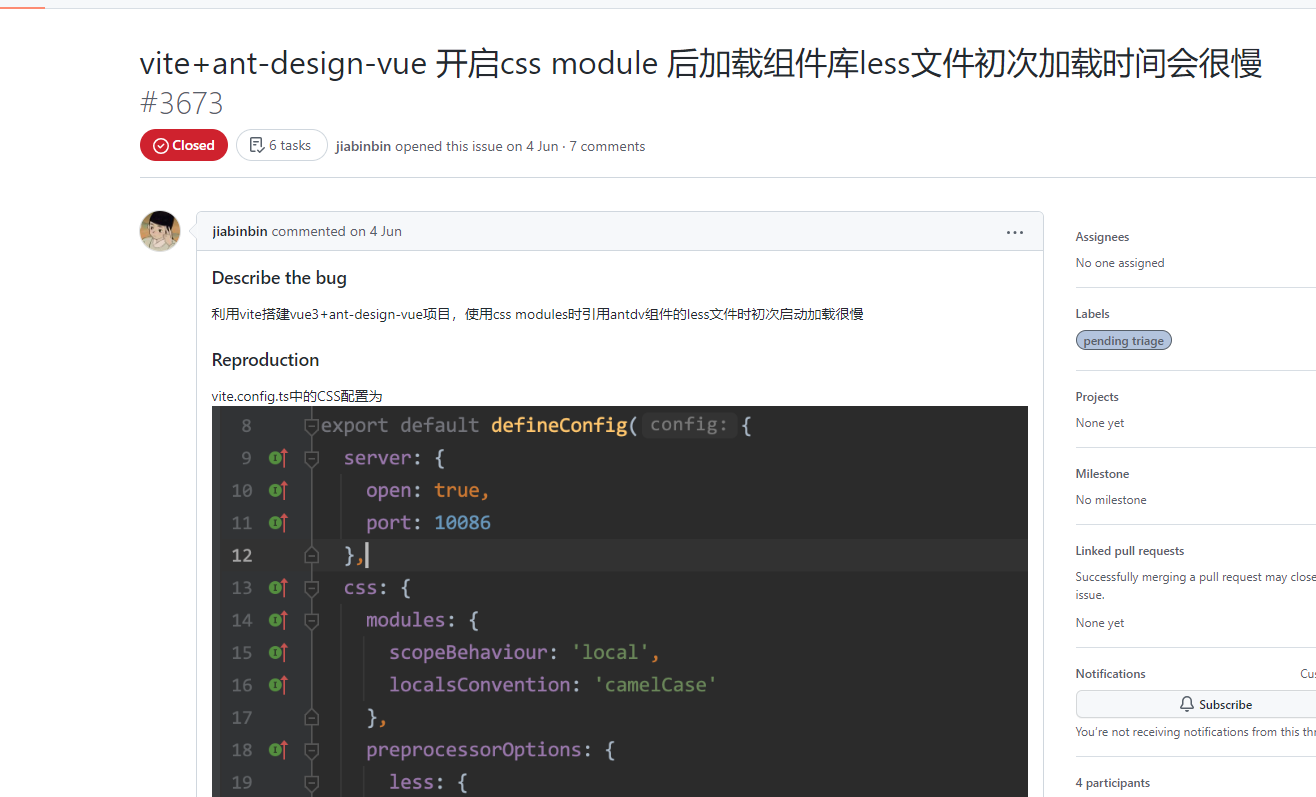Open the 6 tasks progress pill
Image resolution: width=1316 pixels, height=797 pixels.
[282, 145]
